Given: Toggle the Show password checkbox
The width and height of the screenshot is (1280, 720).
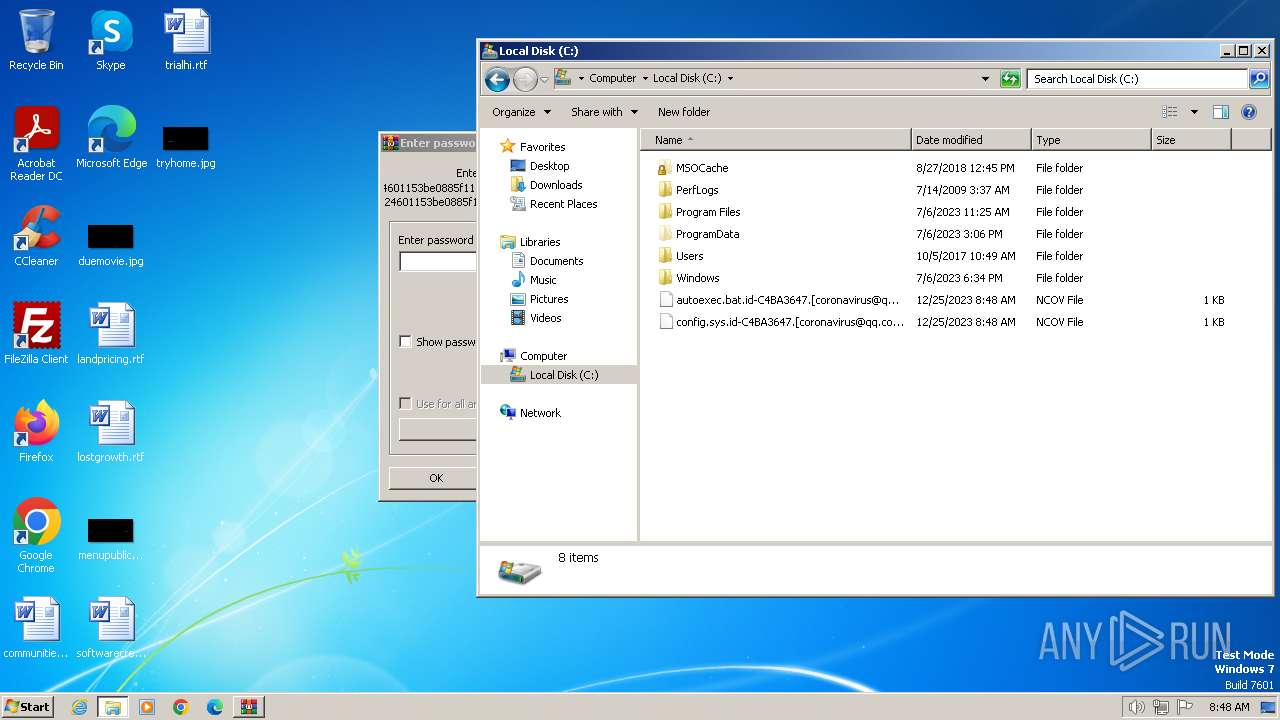Looking at the screenshot, I should click(x=405, y=342).
